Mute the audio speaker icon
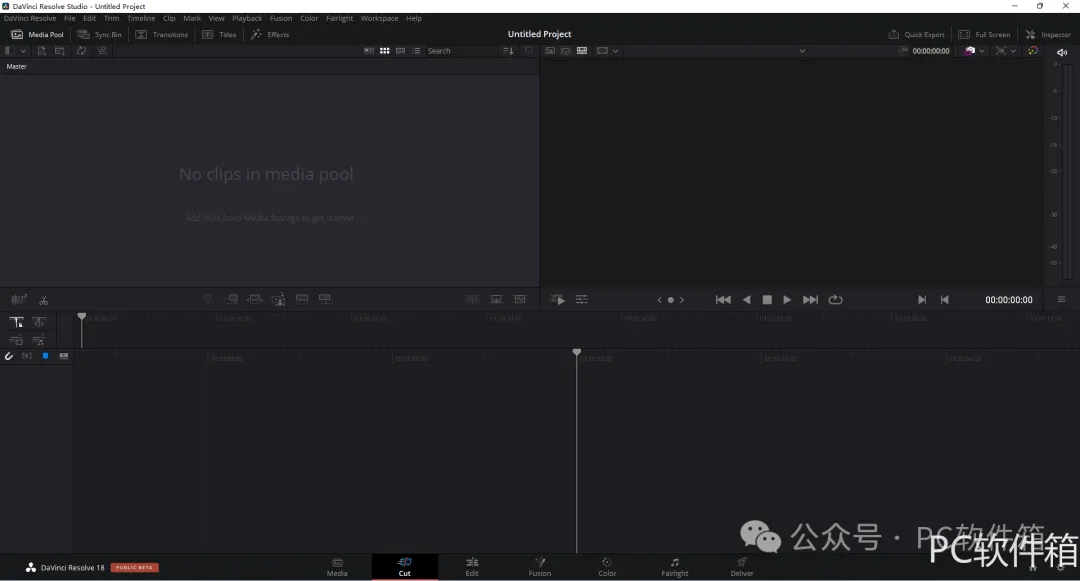The height and width of the screenshot is (581, 1080). [x=1061, y=52]
